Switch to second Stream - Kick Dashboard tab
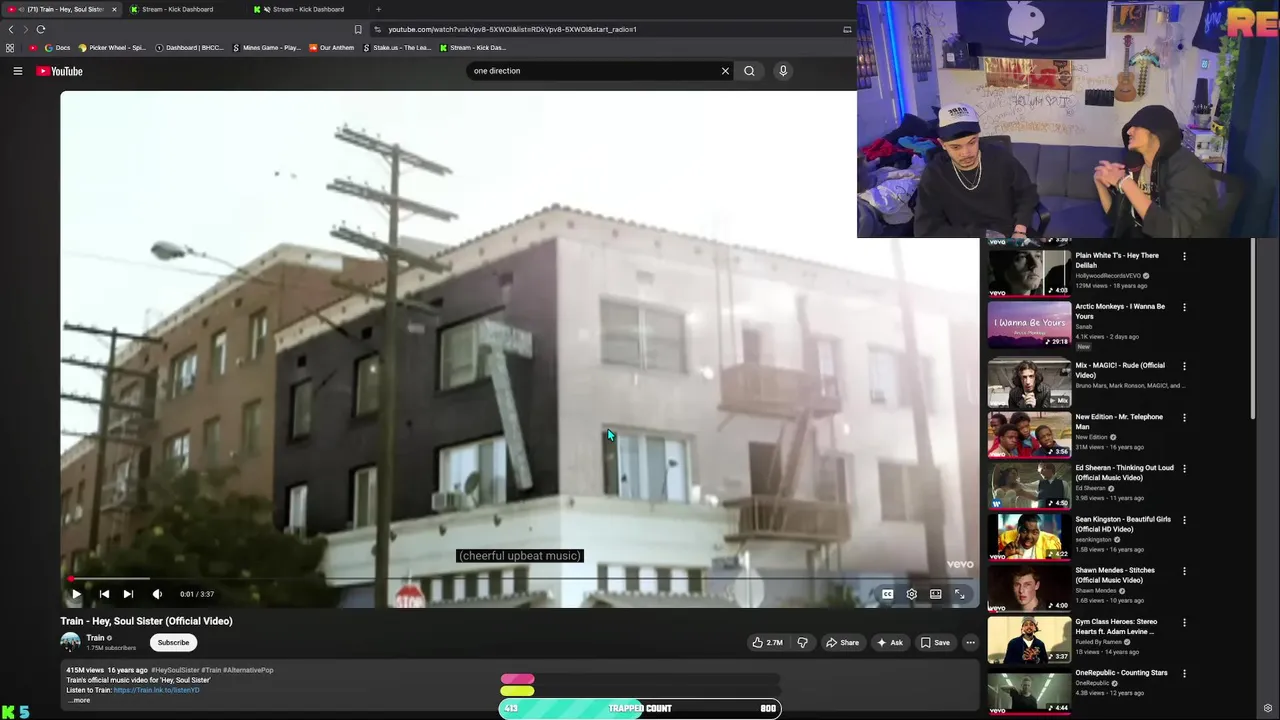This screenshot has width=1280, height=720. coord(308,9)
